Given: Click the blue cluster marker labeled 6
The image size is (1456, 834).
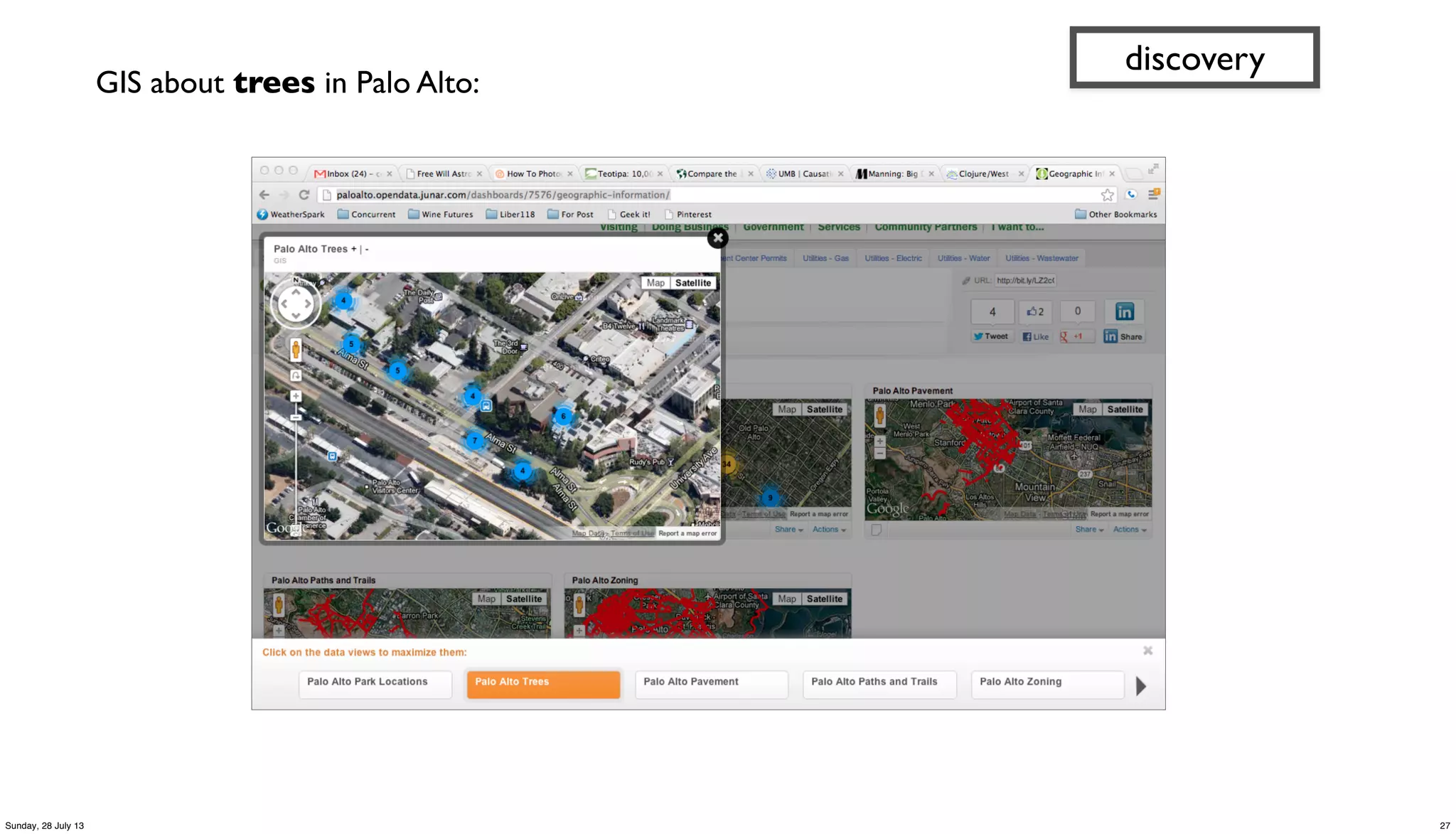Looking at the screenshot, I should tap(563, 417).
